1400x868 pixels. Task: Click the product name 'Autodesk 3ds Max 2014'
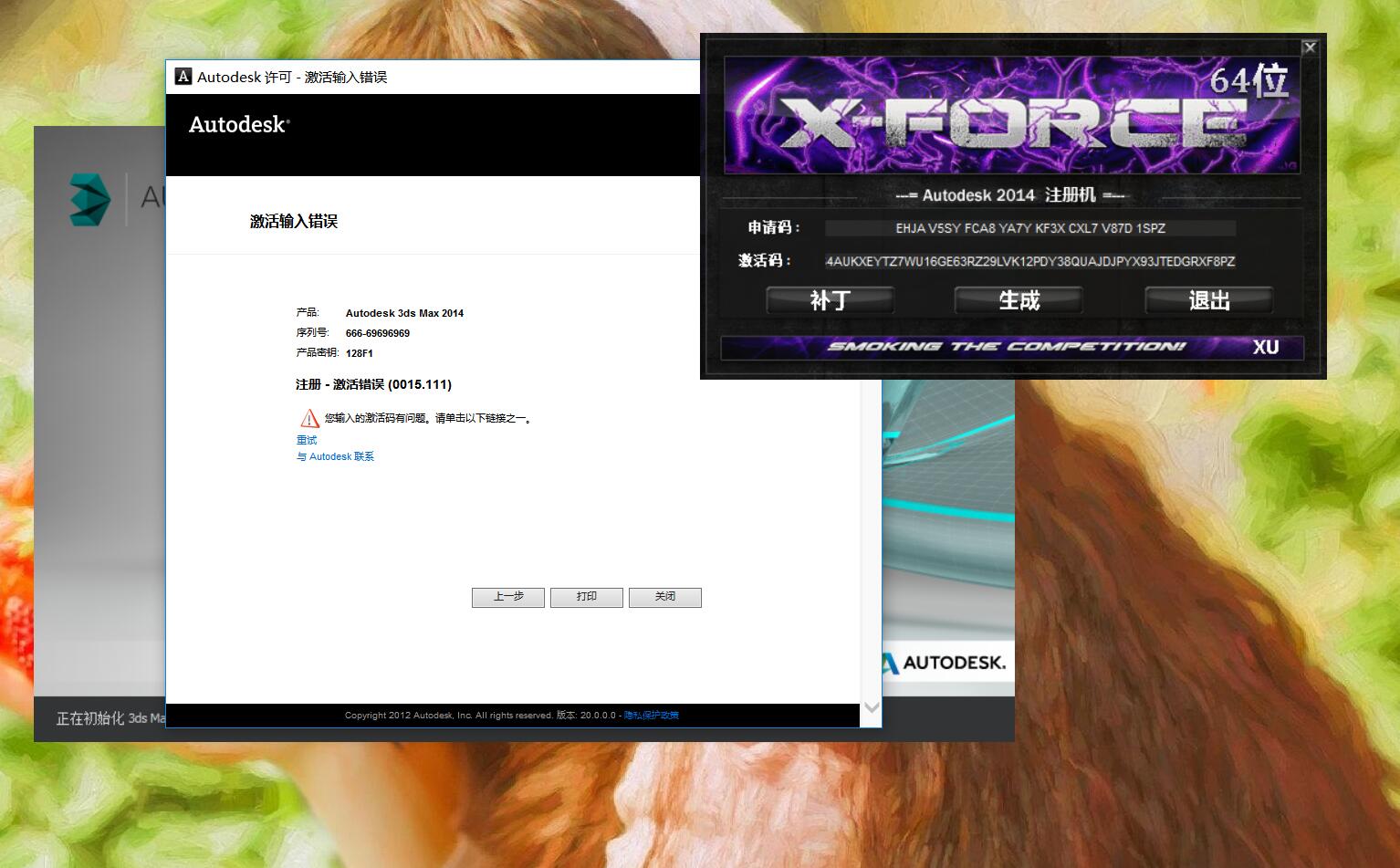click(404, 313)
